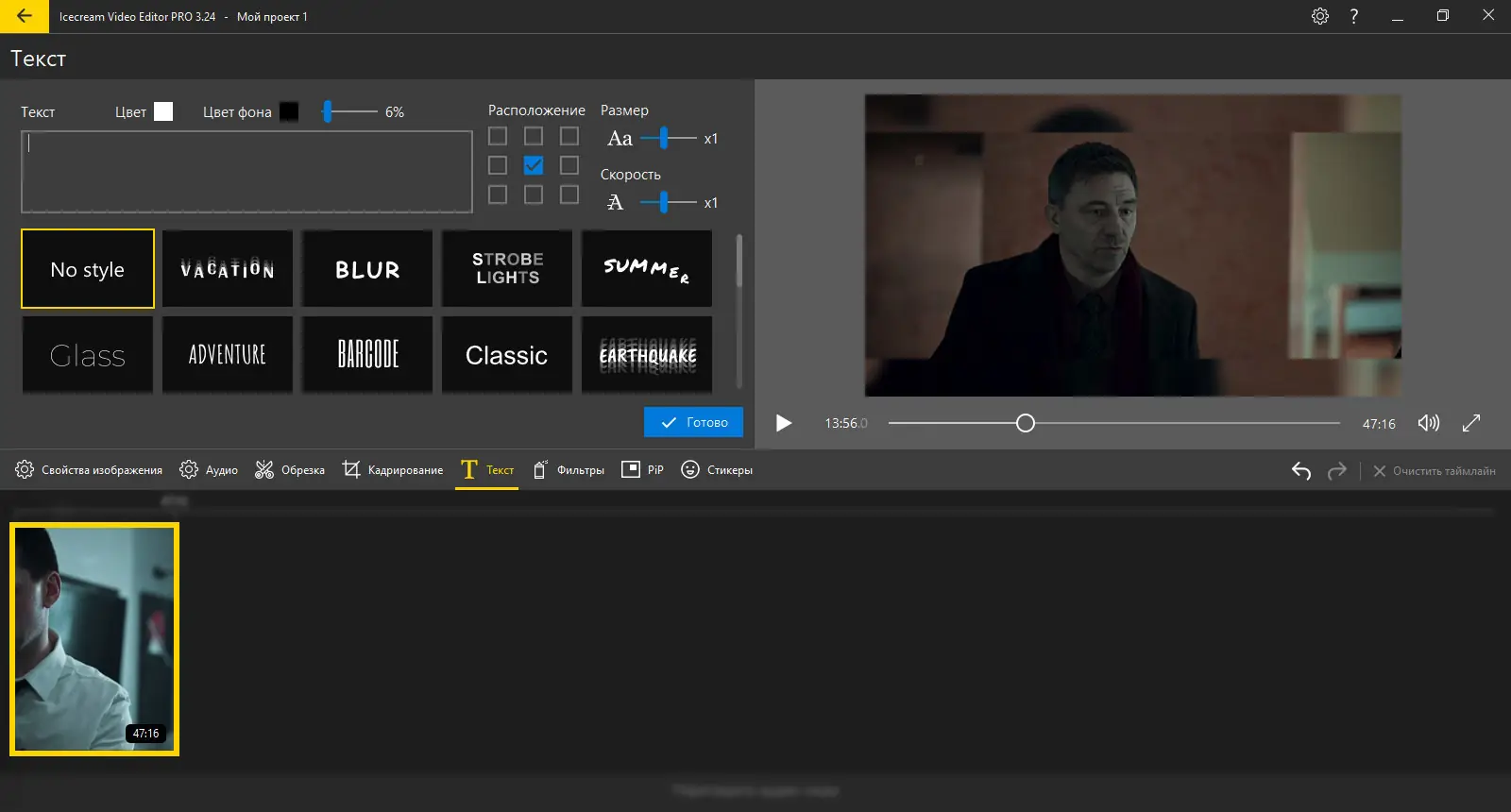Click the text styles list scrollbar
Viewport: 1511px width, 812px height.
tap(739, 262)
